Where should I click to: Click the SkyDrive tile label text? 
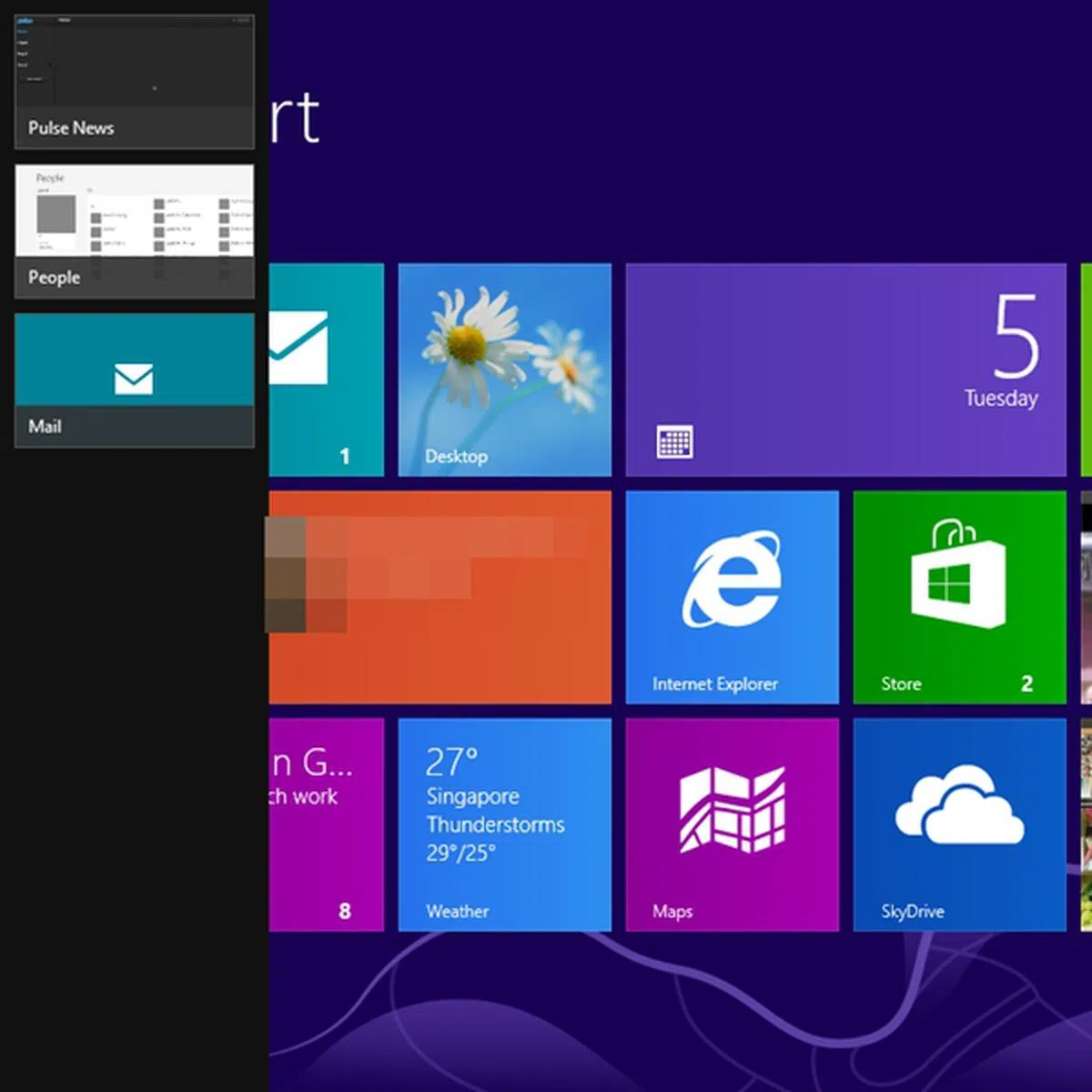(912, 911)
